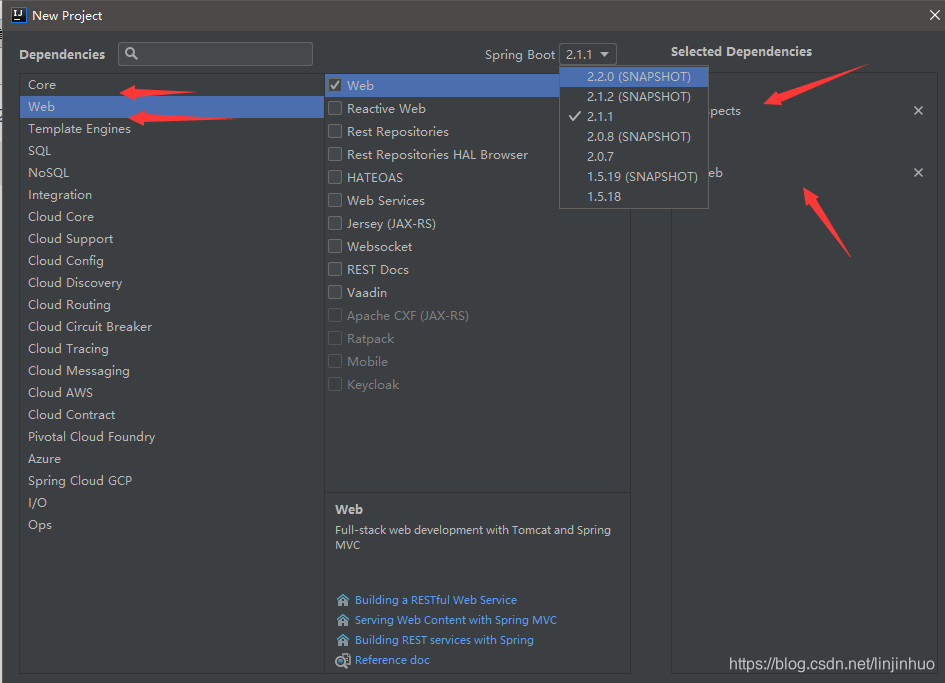The height and width of the screenshot is (683, 945).
Task: Open the Template Engines category
Action: tap(172, 128)
